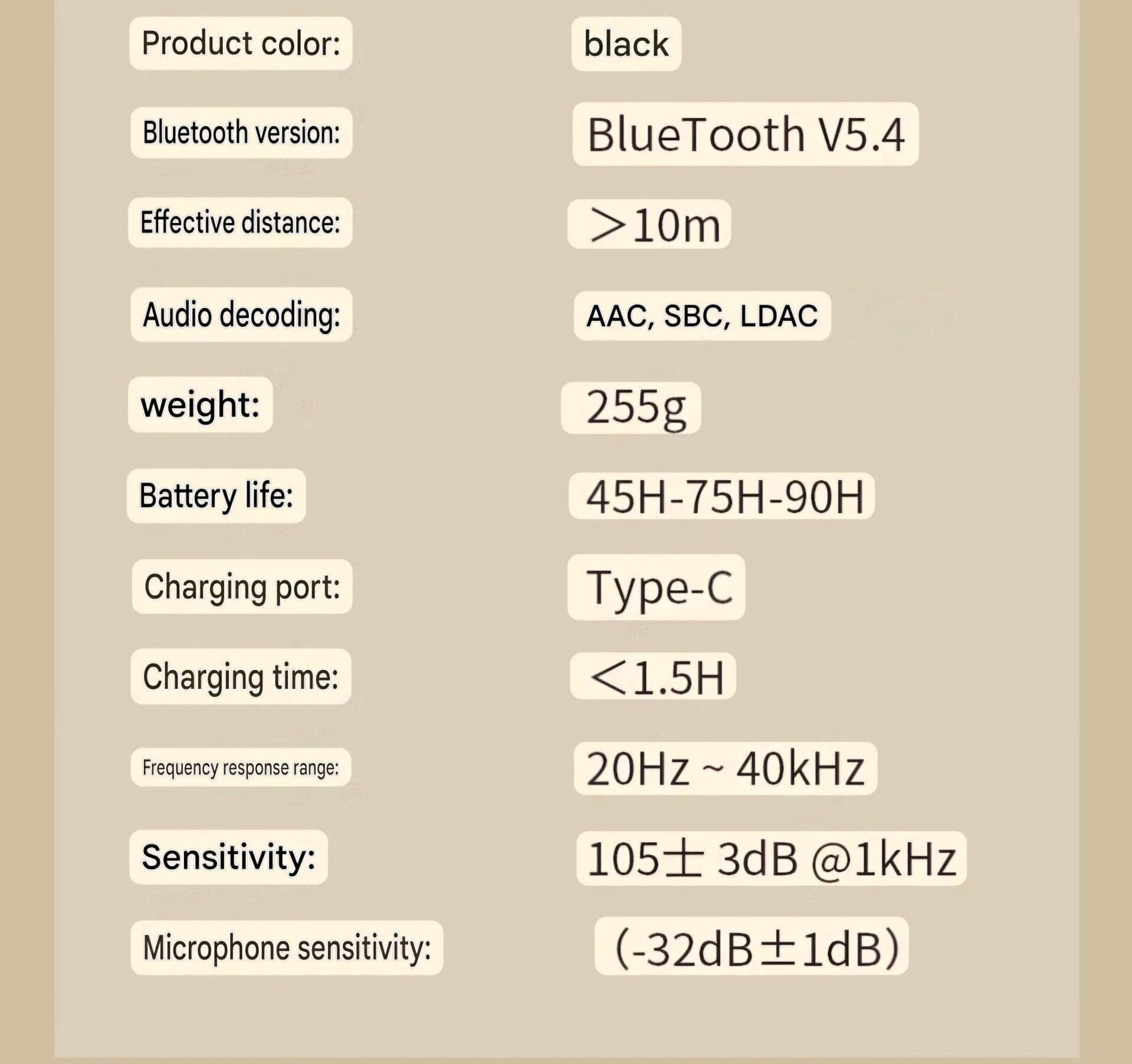Click the "Frequency response range:" label

[x=241, y=767]
